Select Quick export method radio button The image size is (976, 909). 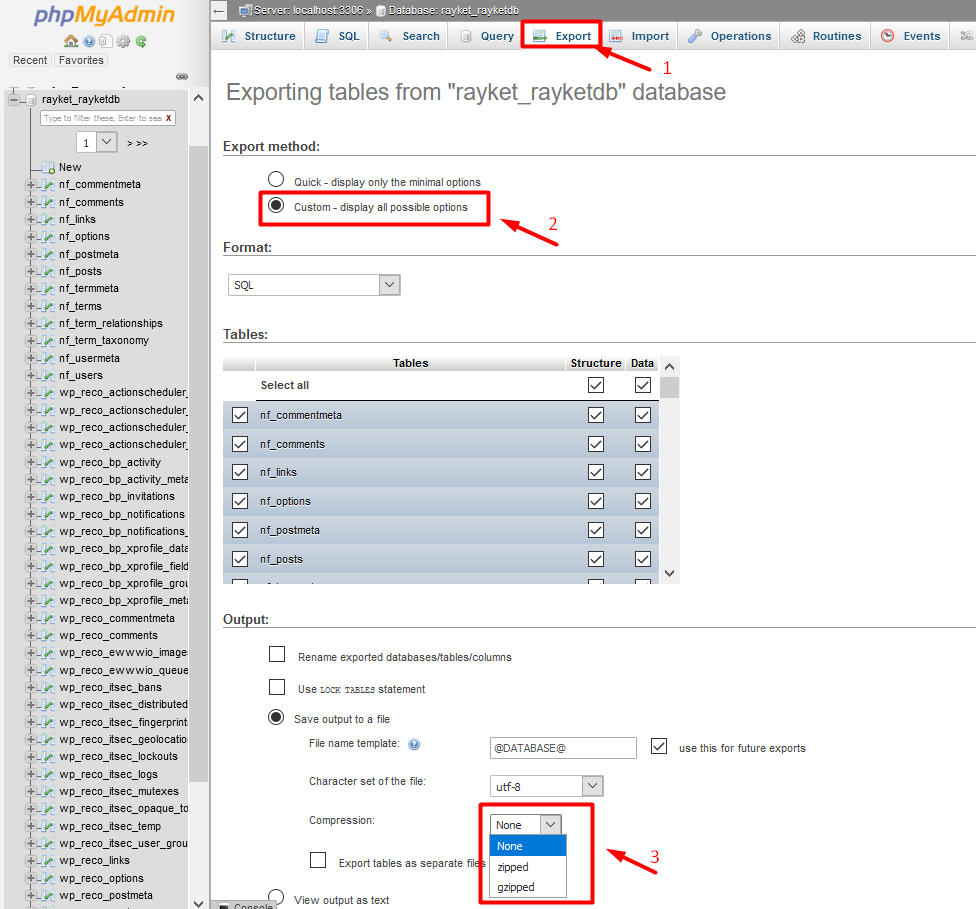(276, 180)
